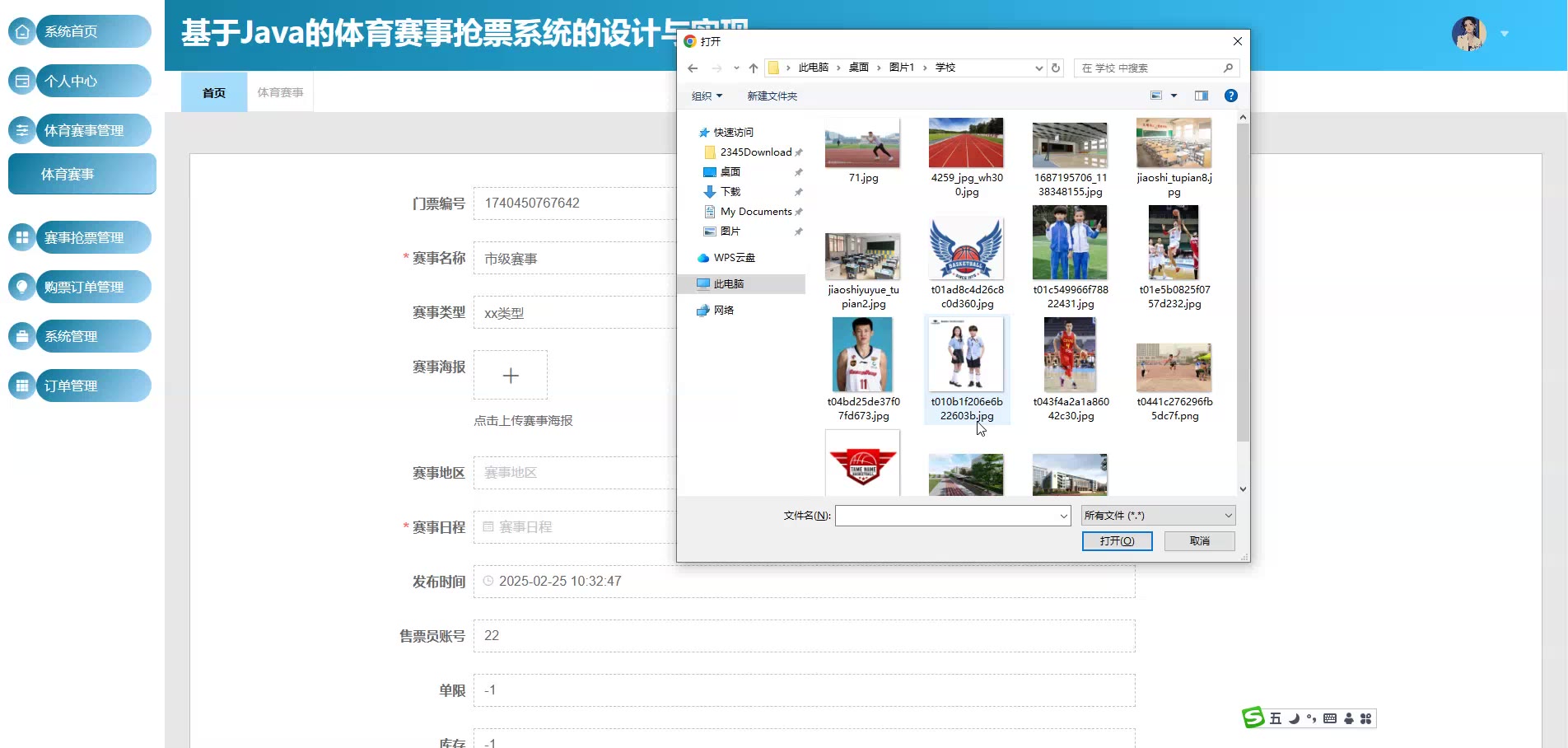This screenshot has width=1568, height=748.
Task: Close the 打开 file dialog
Action: (1237, 41)
